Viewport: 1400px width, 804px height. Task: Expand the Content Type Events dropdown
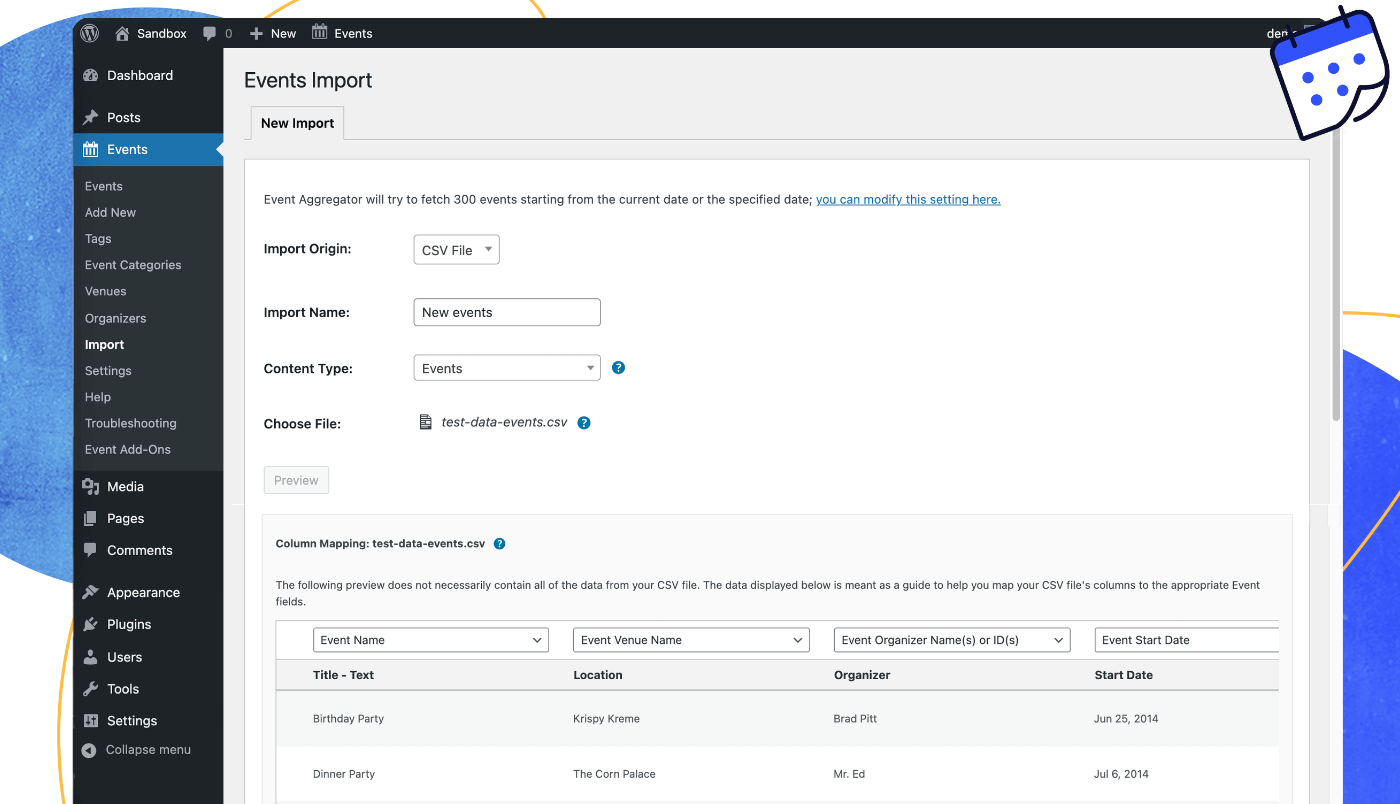pos(506,368)
